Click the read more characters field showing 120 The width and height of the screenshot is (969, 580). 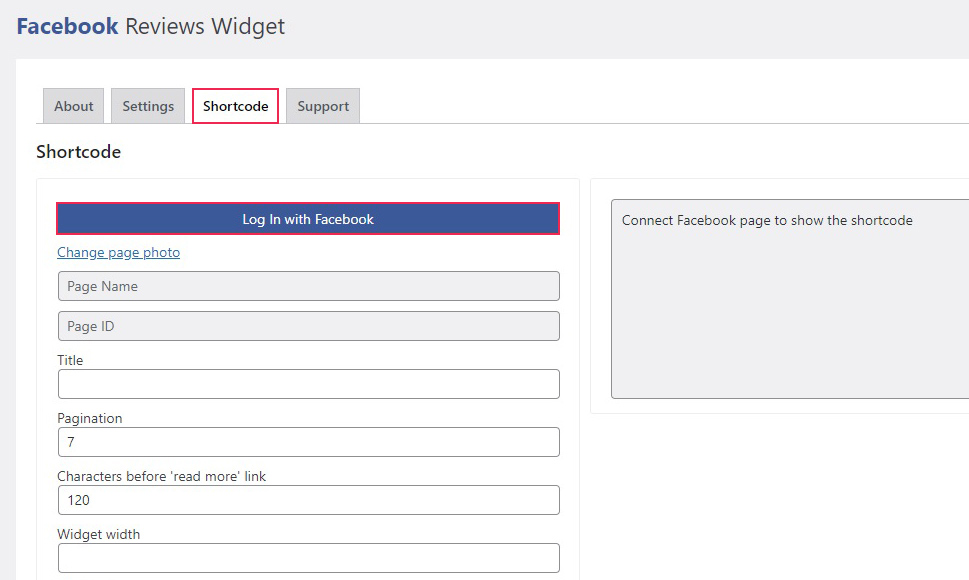click(309, 500)
